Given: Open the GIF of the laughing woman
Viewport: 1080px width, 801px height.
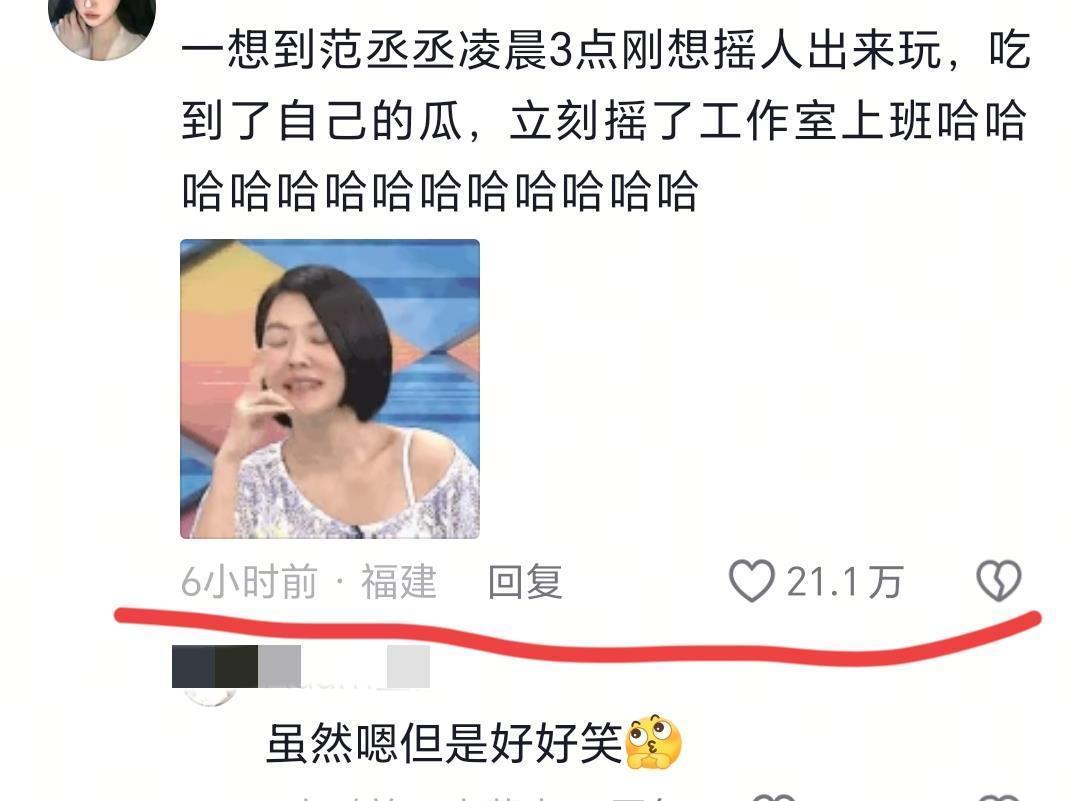Looking at the screenshot, I should [x=330, y=388].
